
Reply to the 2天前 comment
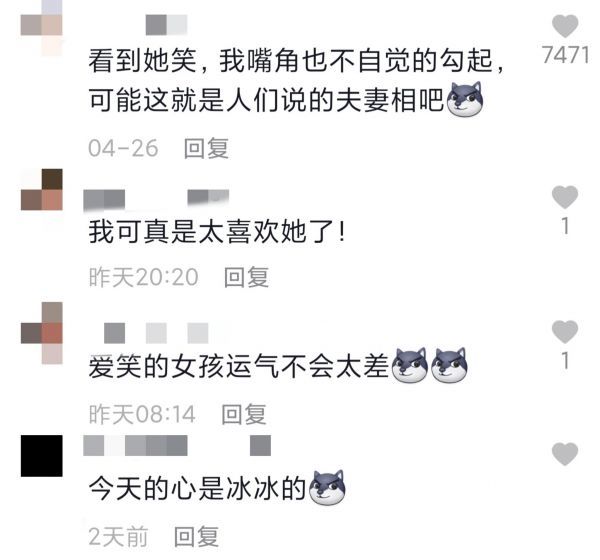[196, 537]
